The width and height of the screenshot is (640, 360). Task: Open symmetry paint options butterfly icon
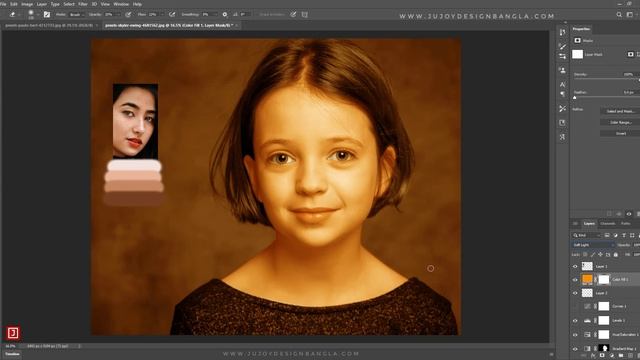coord(304,14)
